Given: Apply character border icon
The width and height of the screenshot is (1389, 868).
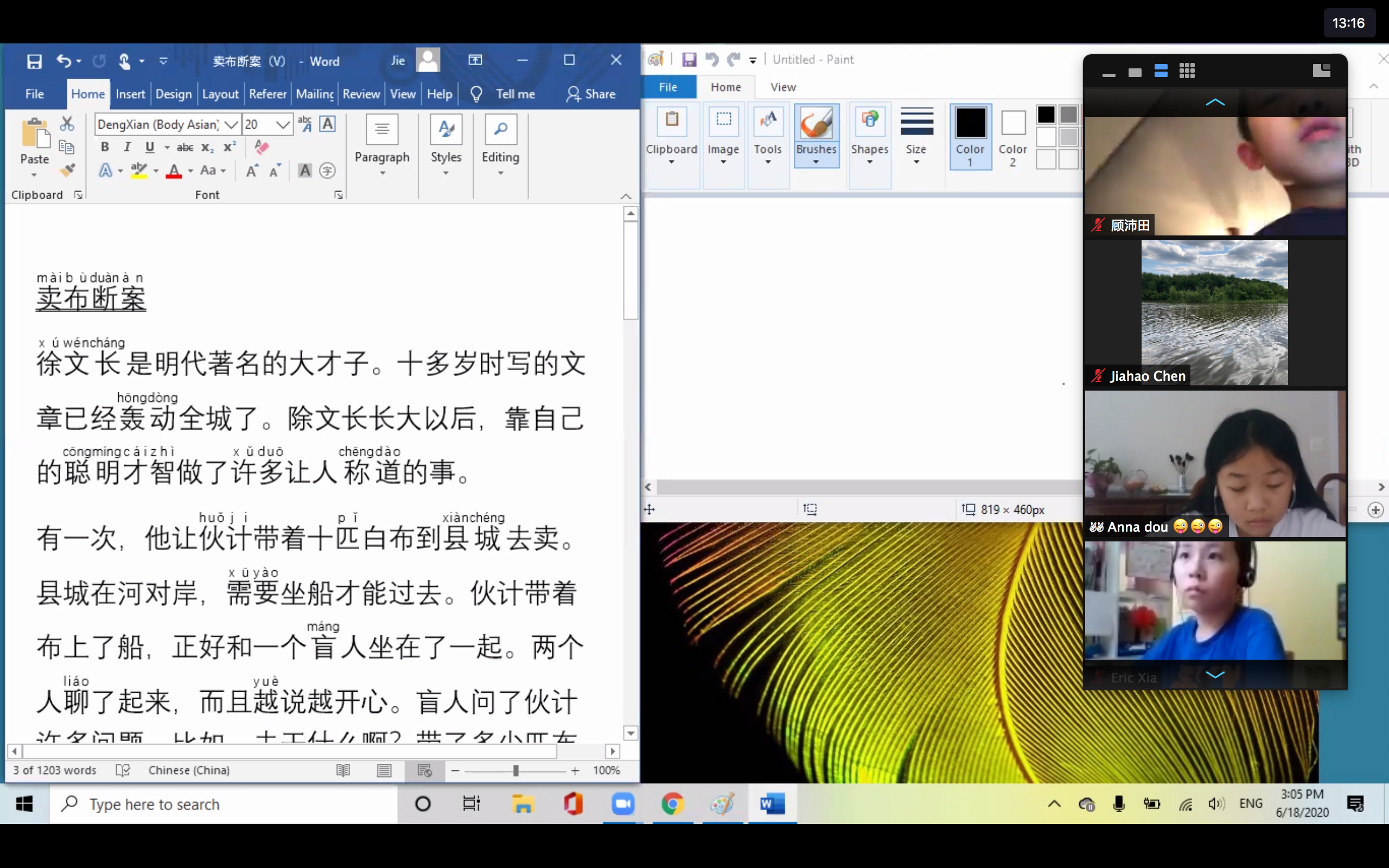Looking at the screenshot, I should click(x=328, y=124).
